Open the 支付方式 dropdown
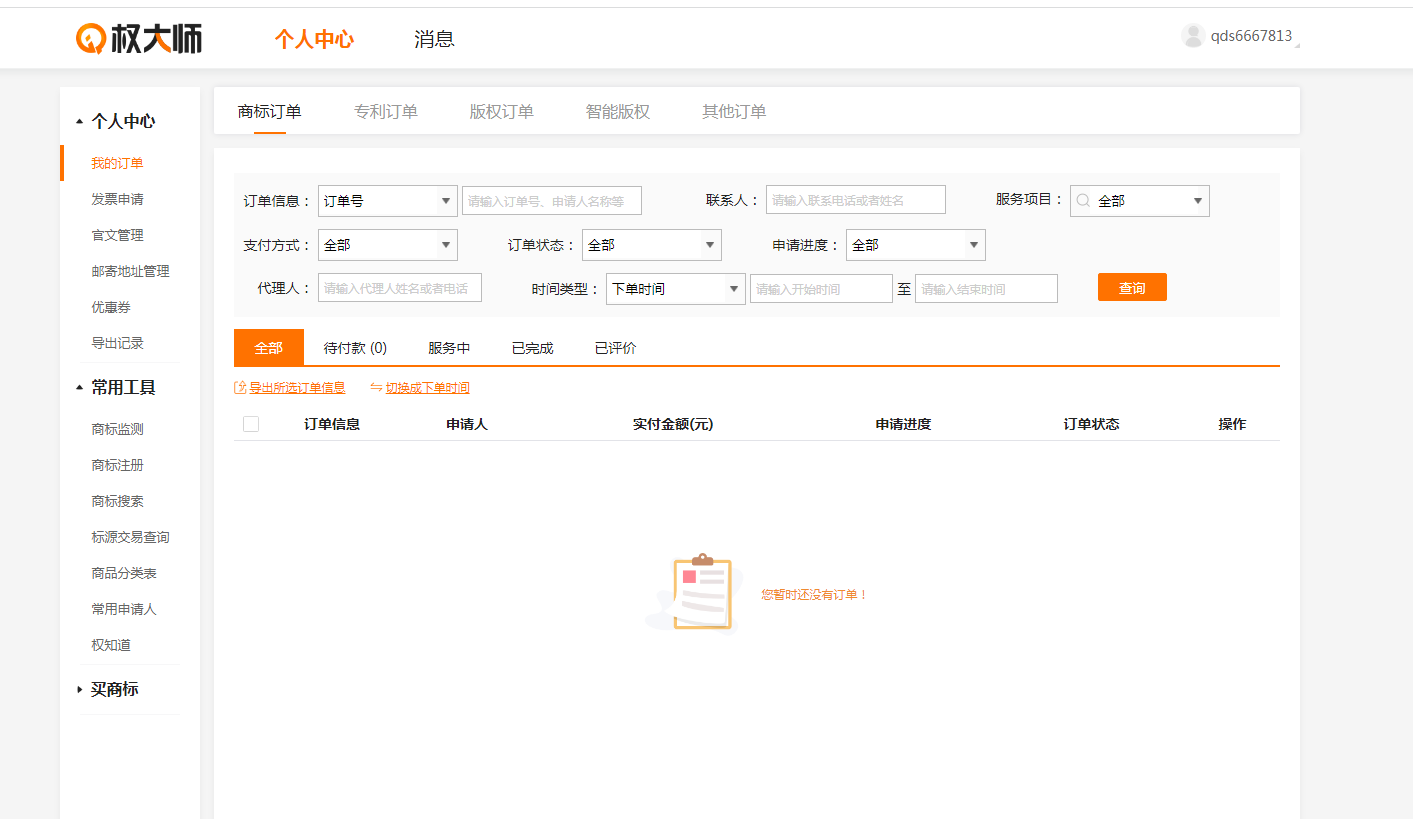The image size is (1413, 819). coord(387,245)
